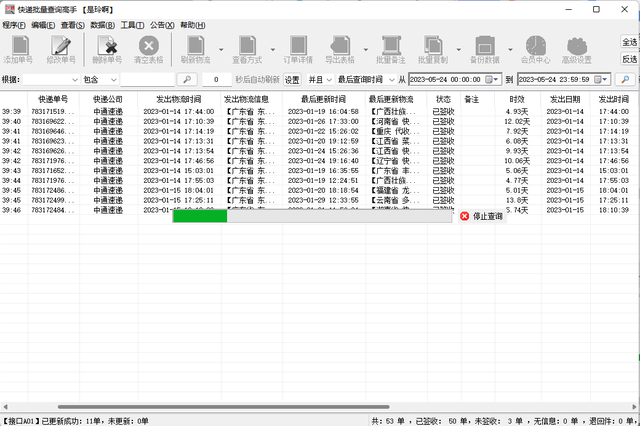Viewport: 640px width, 426px height.
Task: Click the cell 【云南省 多...
Action: click(395, 200)
